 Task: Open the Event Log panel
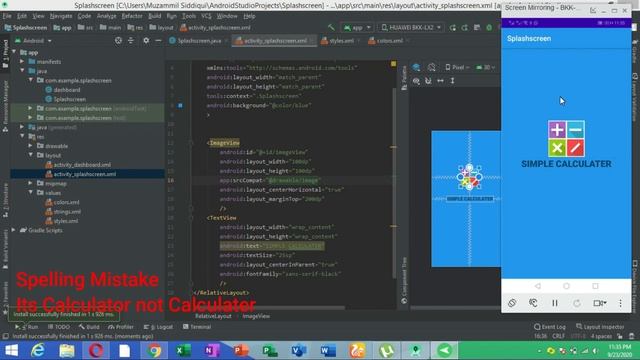point(550,327)
